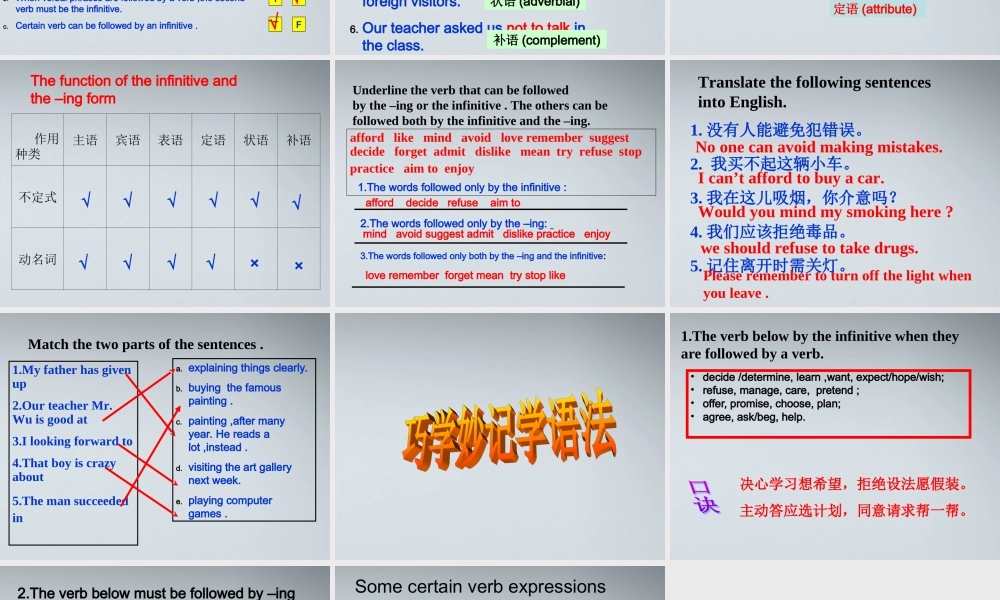Click the purple '口诀' label
This screenshot has width=1000, height=600.
[703, 497]
